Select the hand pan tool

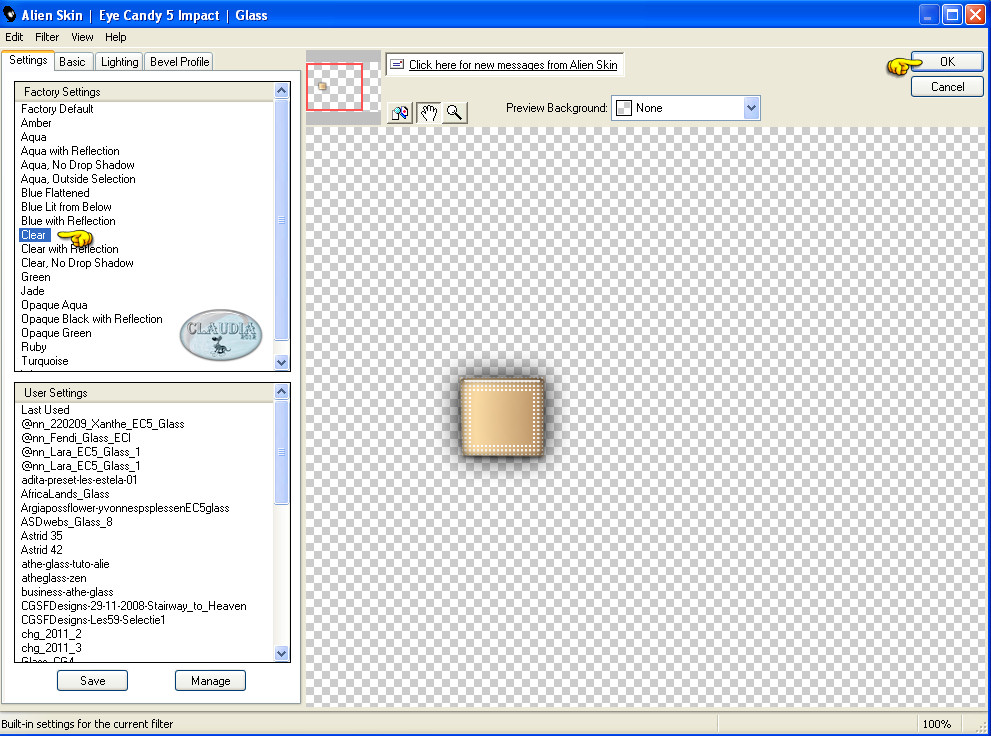click(x=429, y=113)
